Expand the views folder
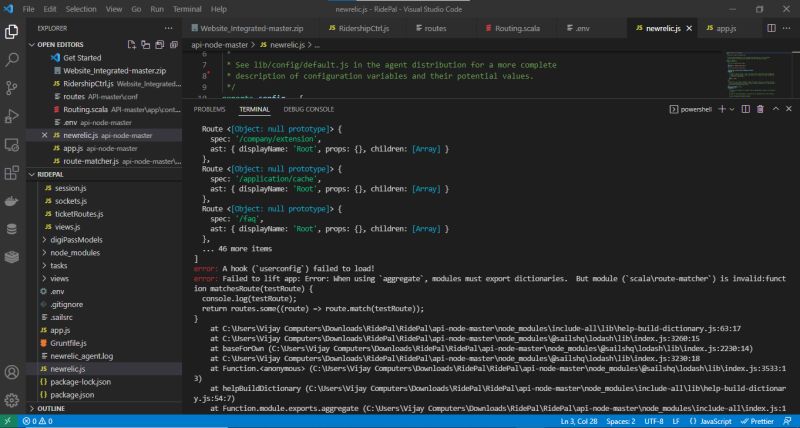The image size is (800, 428). [x=59, y=279]
